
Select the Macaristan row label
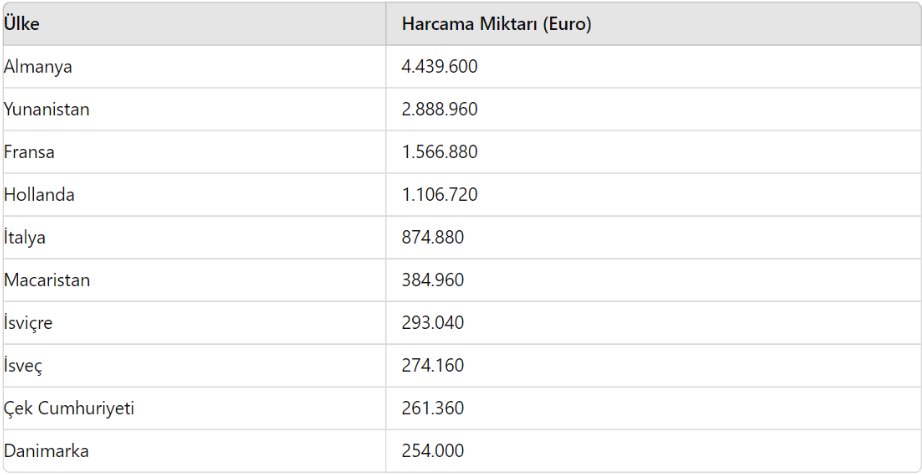pyautogui.click(x=47, y=281)
